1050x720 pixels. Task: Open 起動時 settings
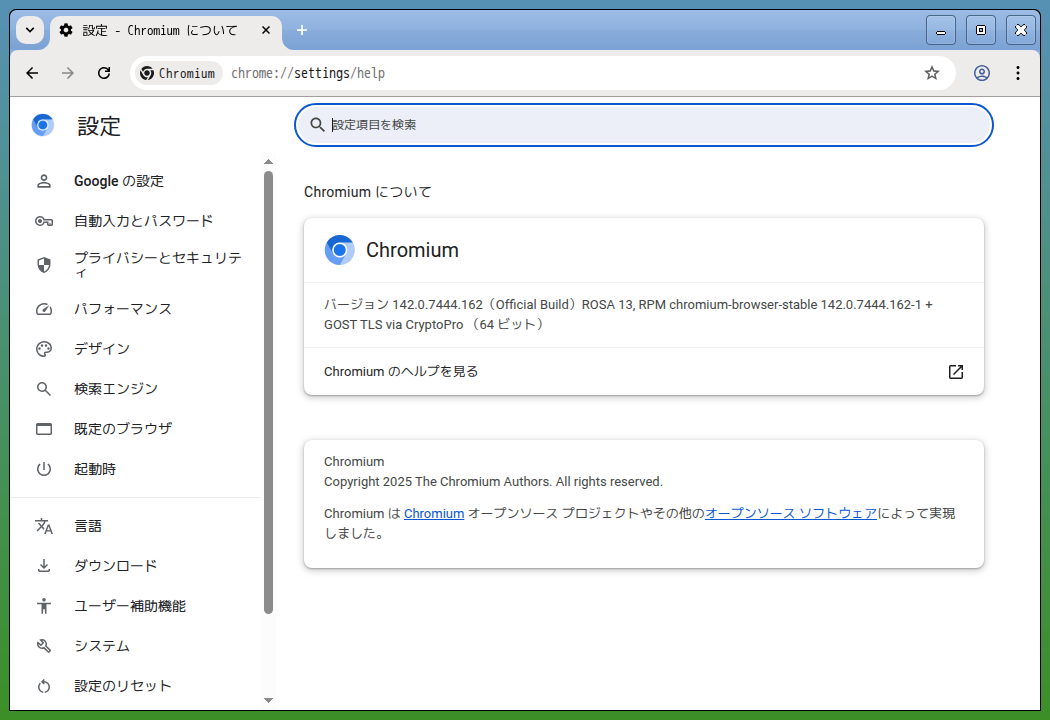pyautogui.click(x=136, y=469)
